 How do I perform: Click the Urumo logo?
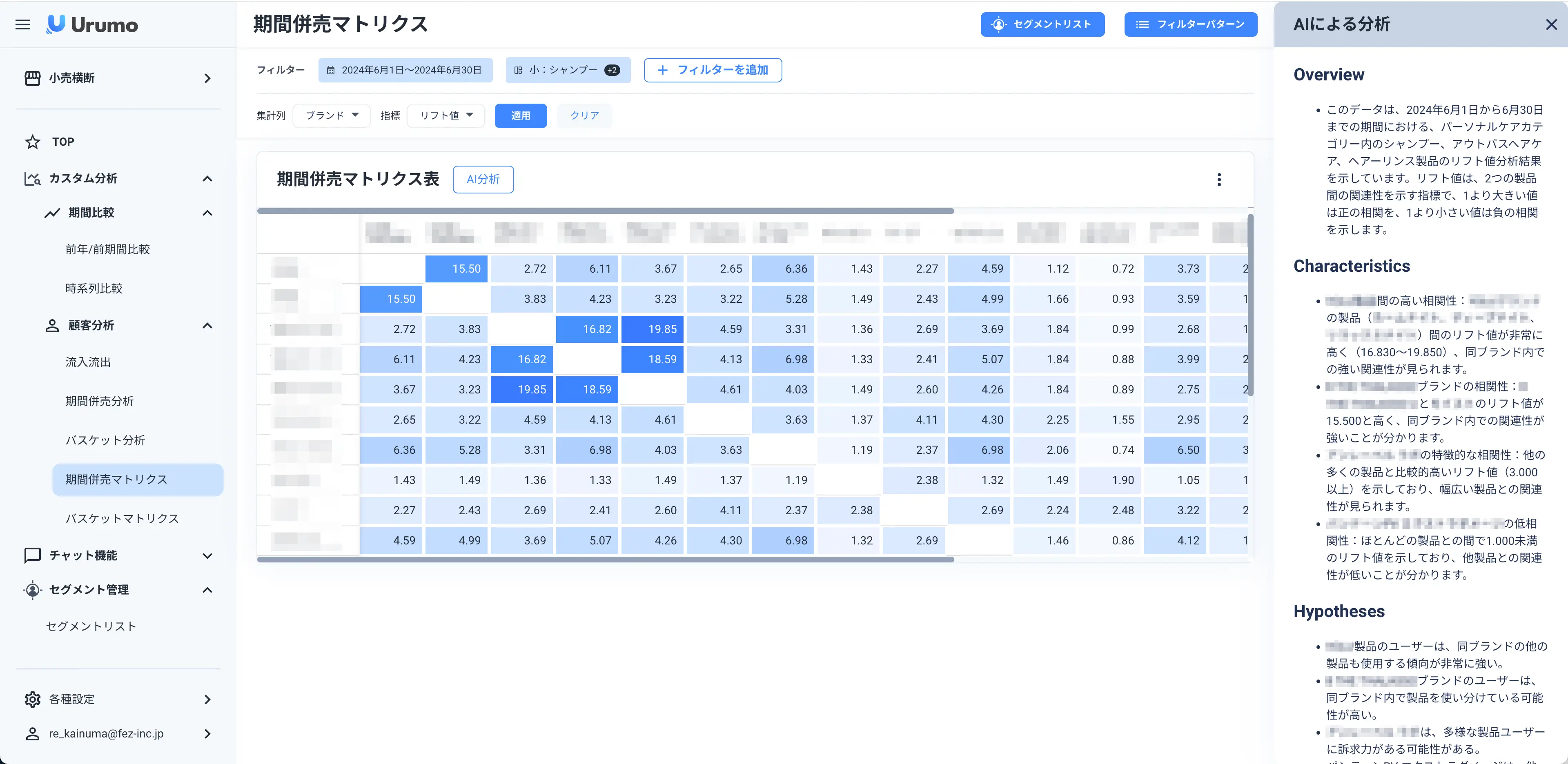(93, 24)
